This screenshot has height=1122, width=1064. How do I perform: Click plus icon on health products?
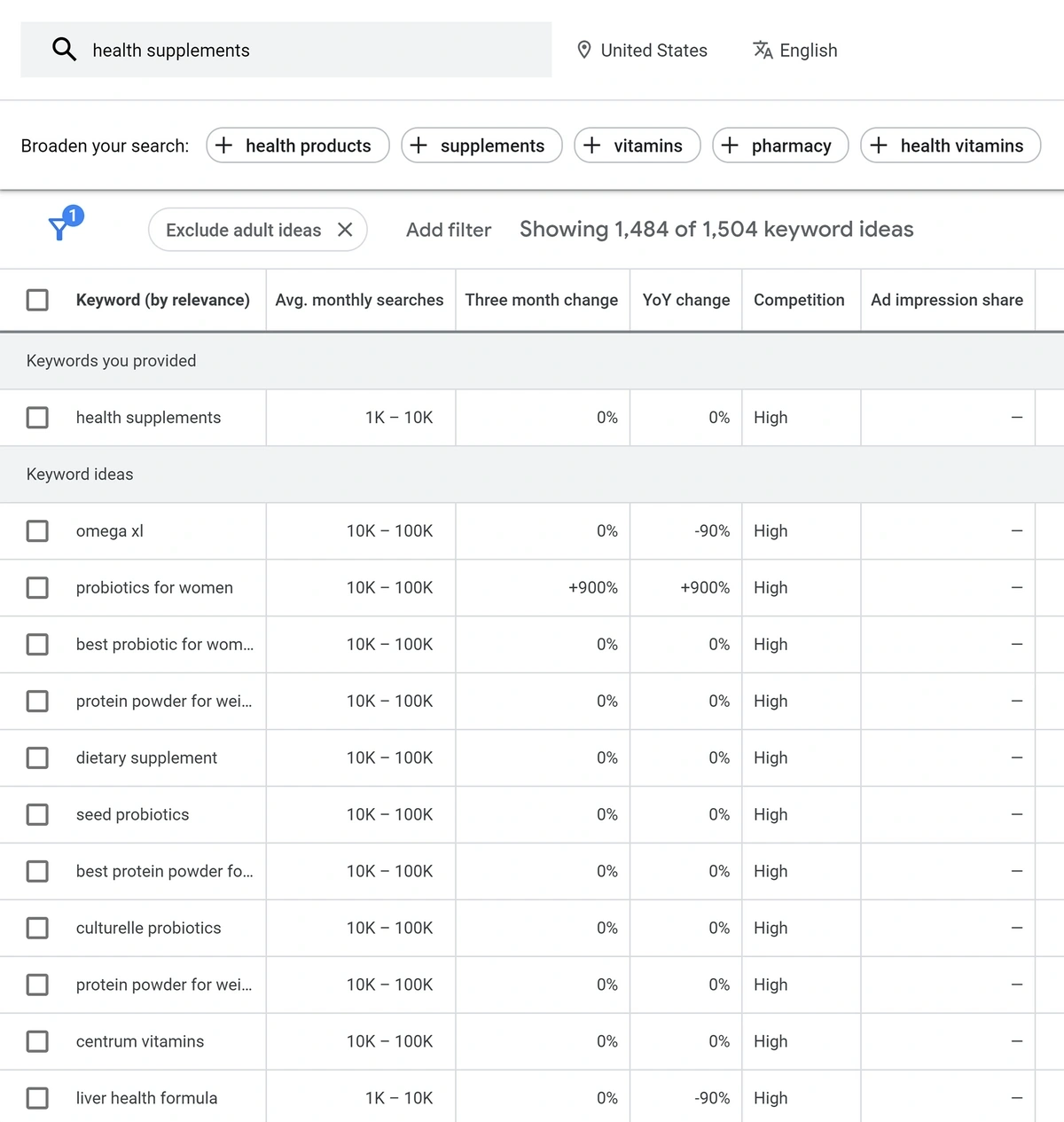[225, 145]
